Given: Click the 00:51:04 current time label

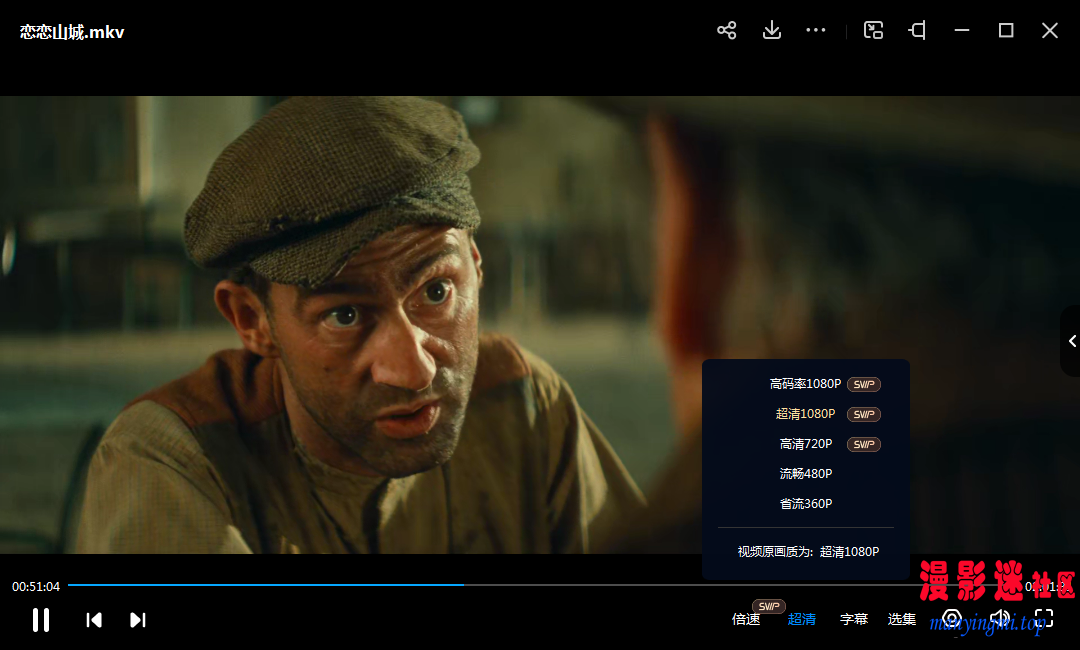Looking at the screenshot, I should click(36, 587).
